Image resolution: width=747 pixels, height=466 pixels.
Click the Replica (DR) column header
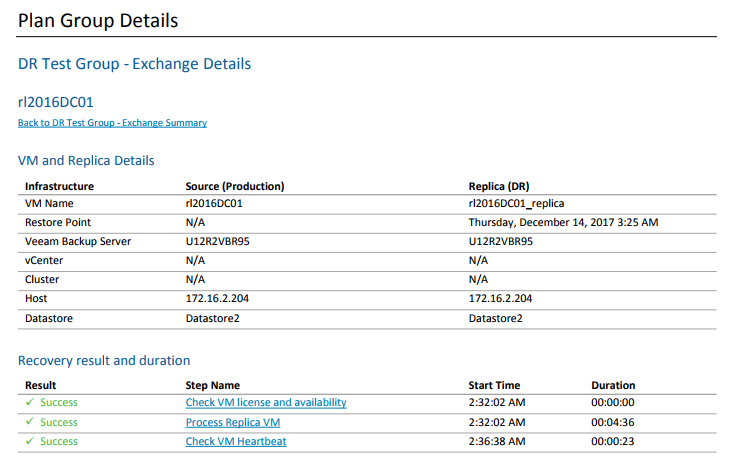tap(501, 186)
